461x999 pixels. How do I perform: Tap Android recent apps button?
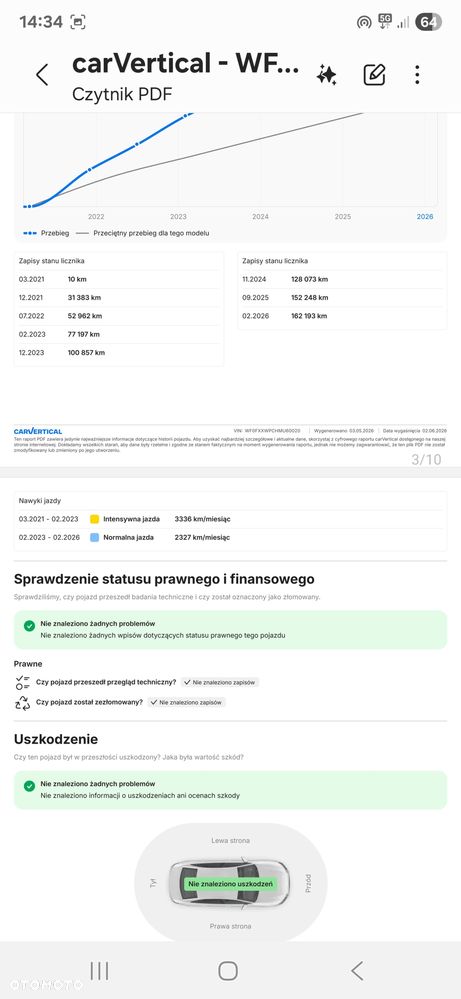[x=99, y=971]
